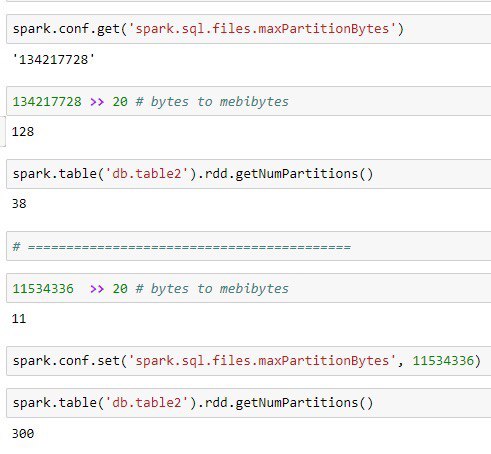Select the output value 38

(19, 204)
